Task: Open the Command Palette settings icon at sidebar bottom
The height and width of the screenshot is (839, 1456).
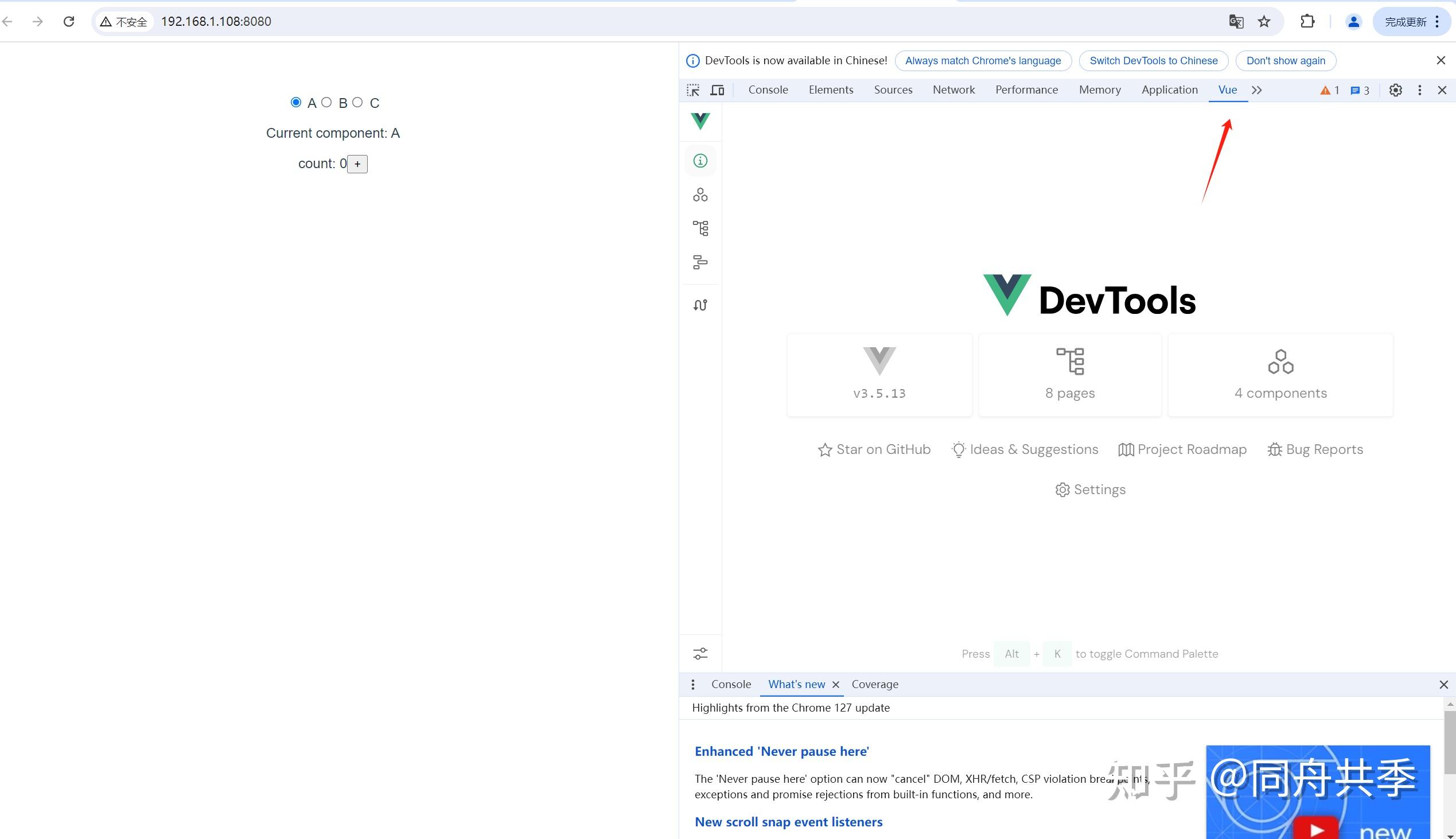Action: tap(700, 654)
